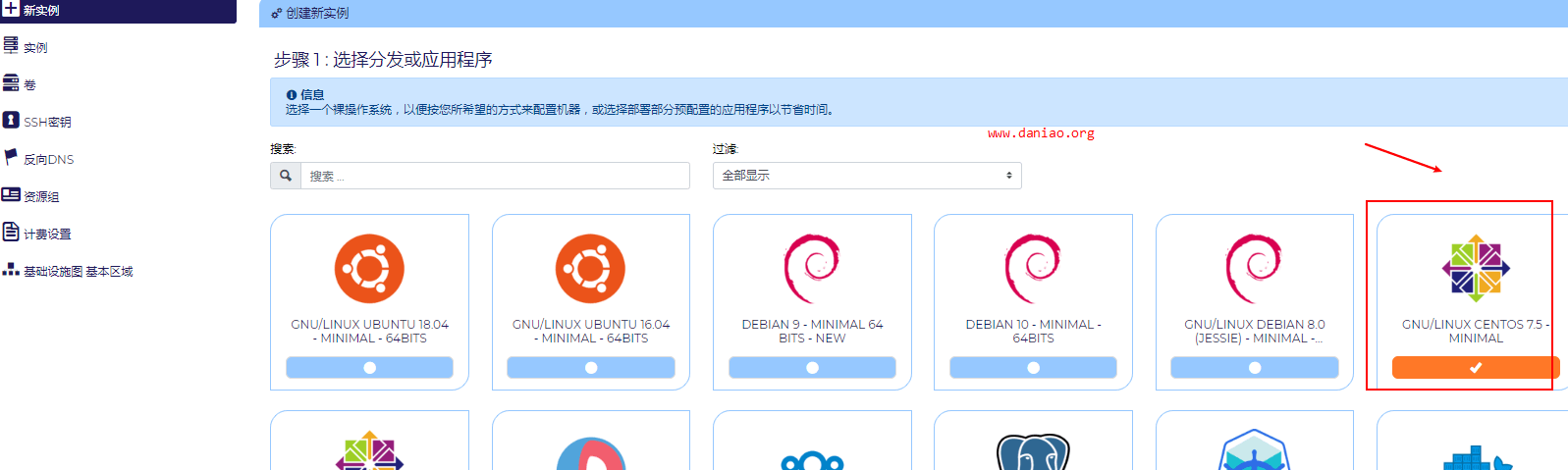The image size is (1568, 470).
Task: Click the GNU/LINUX UBUNTU 18.04 label
Action: (x=369, y=331)
